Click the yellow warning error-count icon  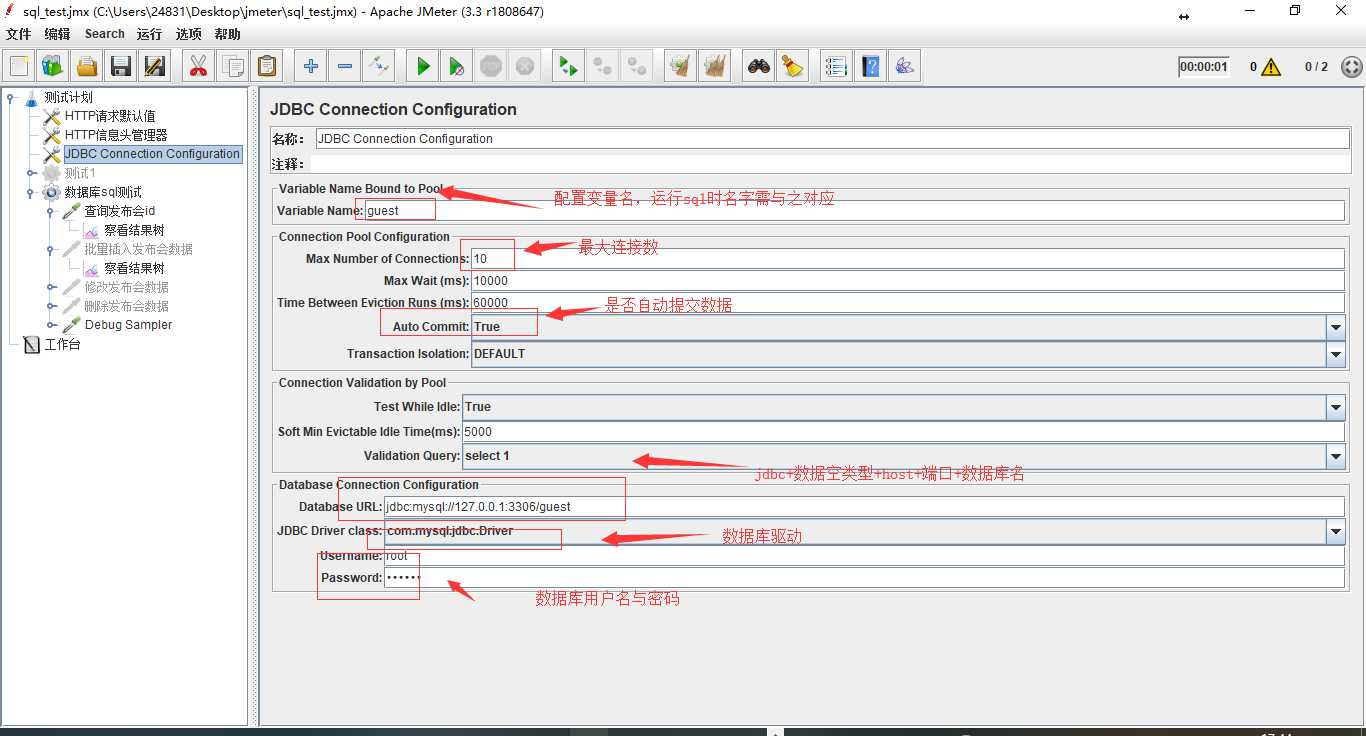[x=1271, y=67]
